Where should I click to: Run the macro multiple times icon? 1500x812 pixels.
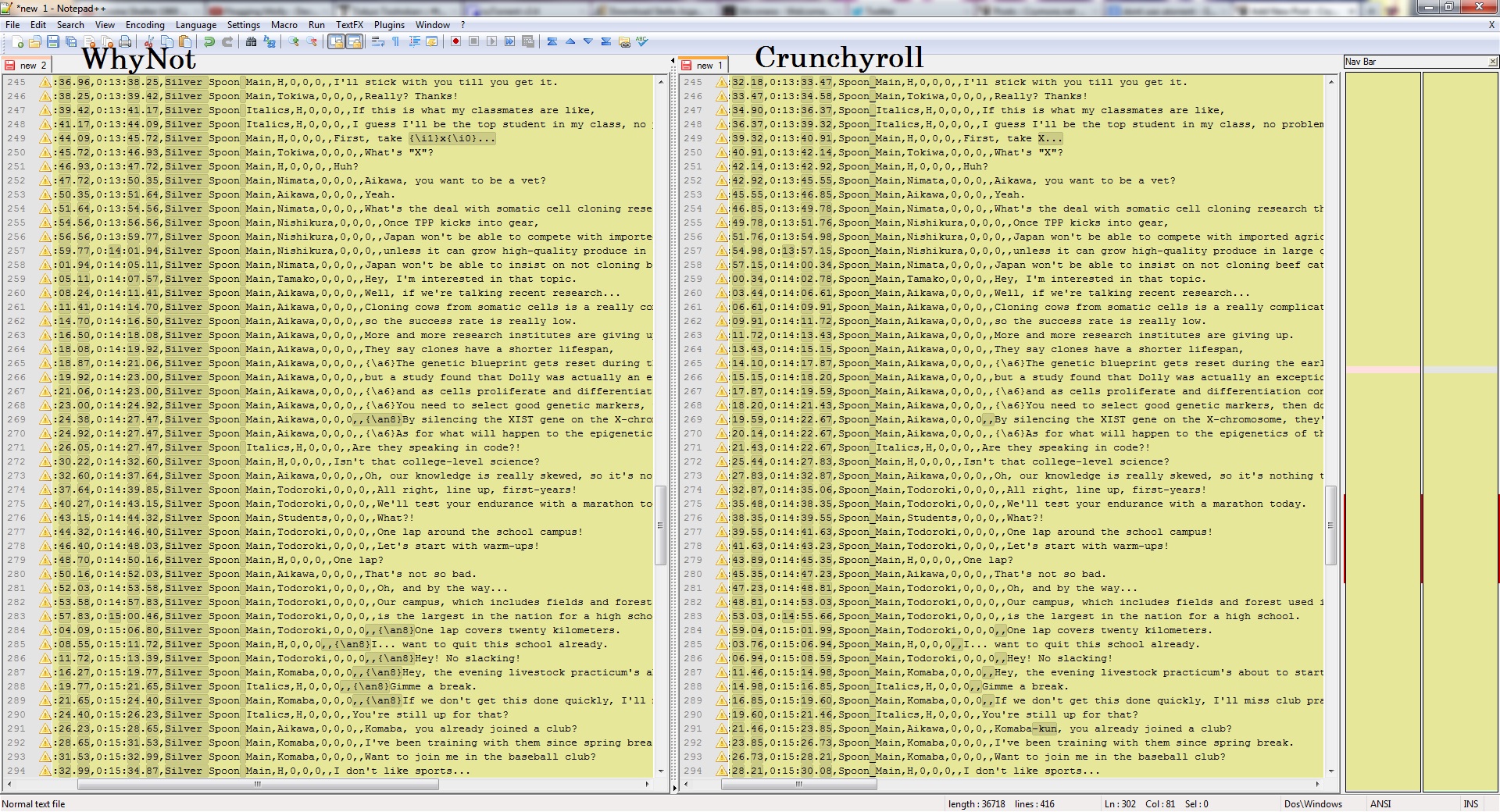(x=509, y=41)
